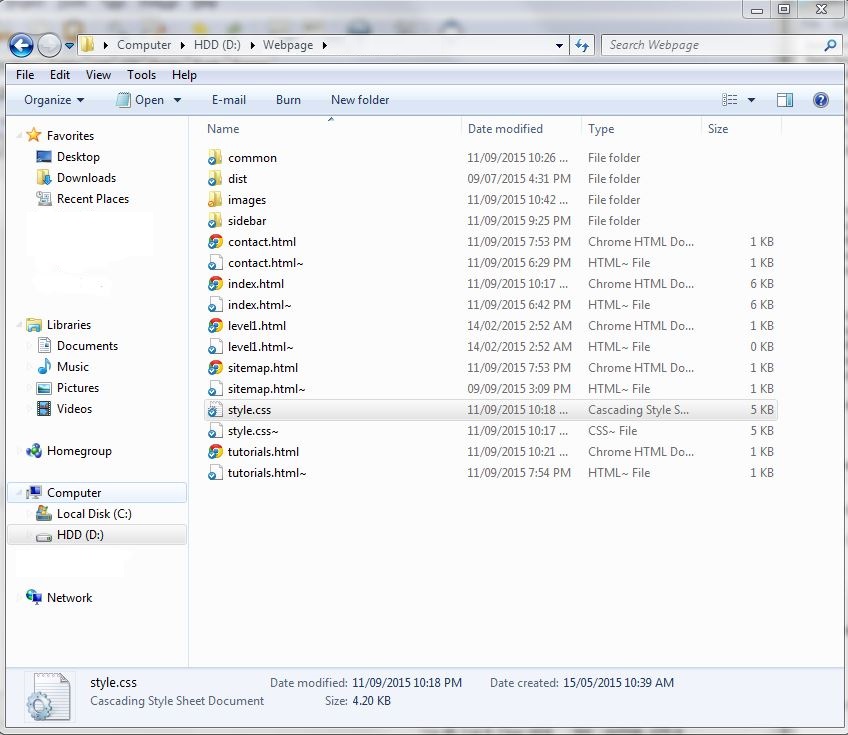Sort by the Name column header
Viewport: 848px width, 735px height.
click(223, 129)
